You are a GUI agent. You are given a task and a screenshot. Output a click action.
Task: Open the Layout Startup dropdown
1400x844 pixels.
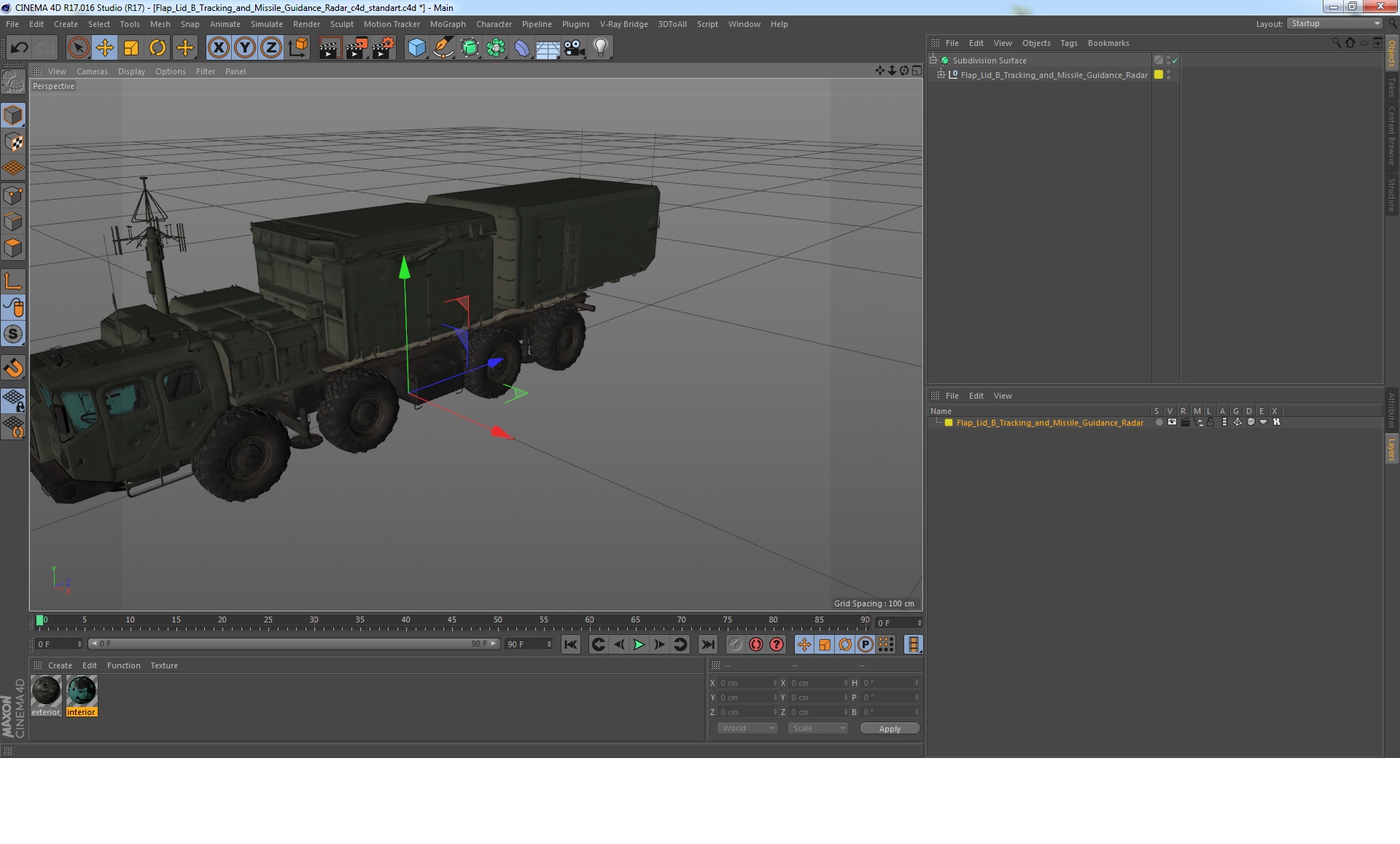[1335, 23]
